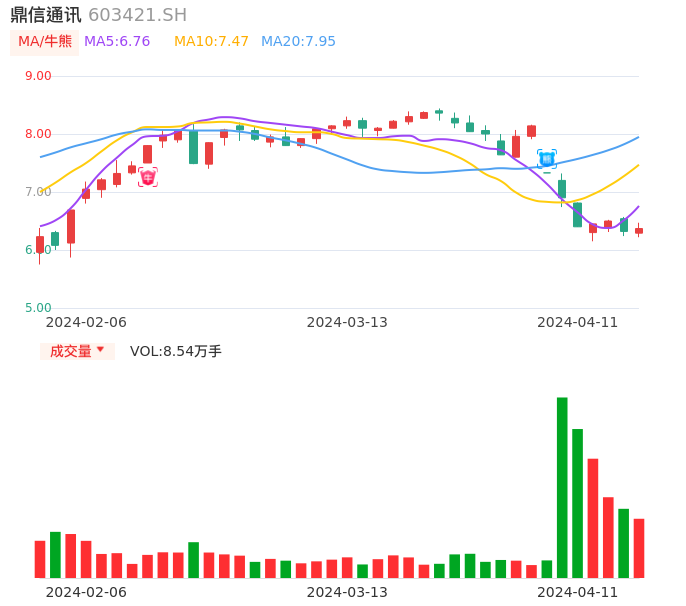Click the MA5:6.76 legend label
Viewport: 686px width, 606px height.
tap(117, 42)
